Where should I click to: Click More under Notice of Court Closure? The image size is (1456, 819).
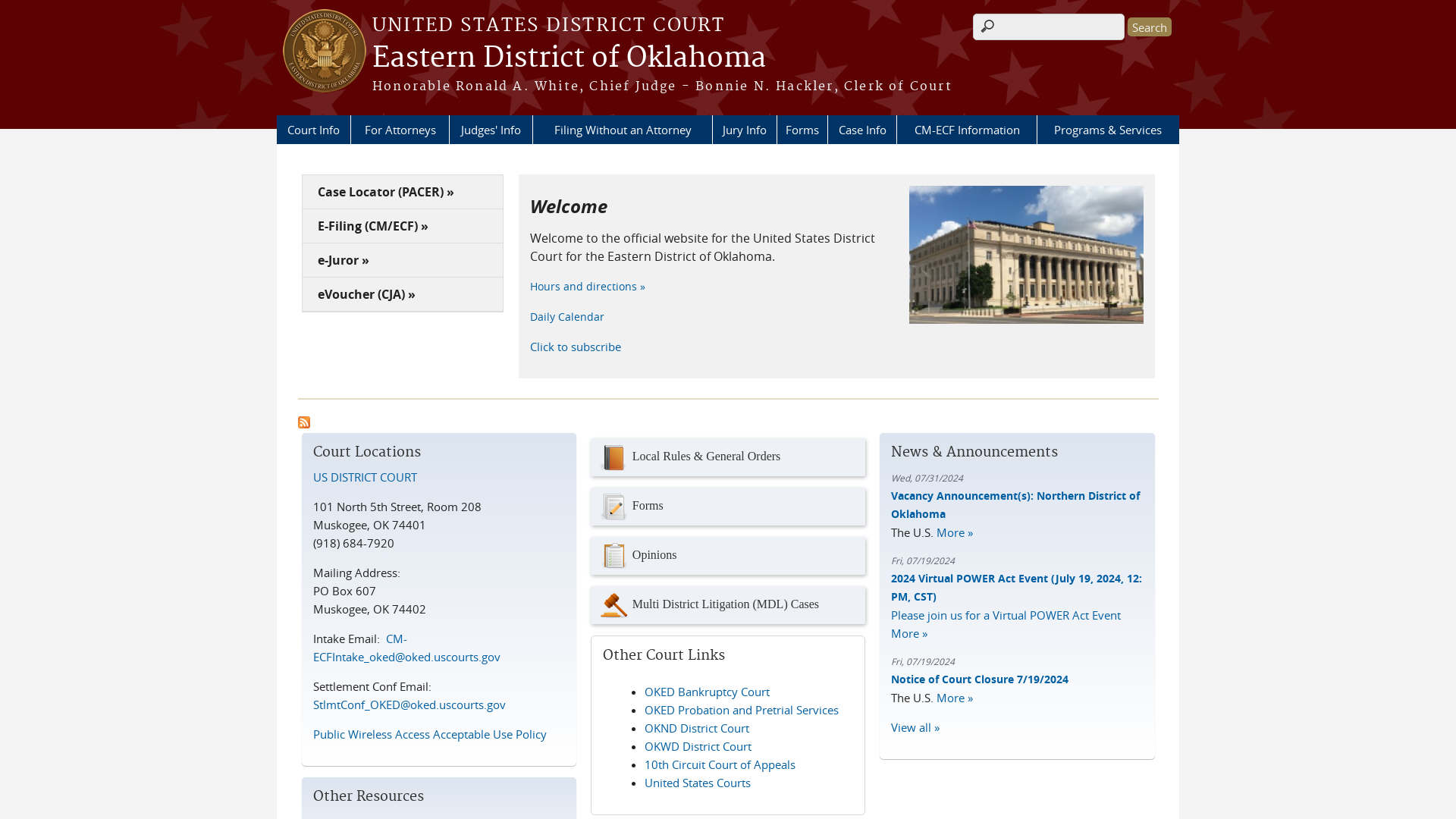pos(955,698)
